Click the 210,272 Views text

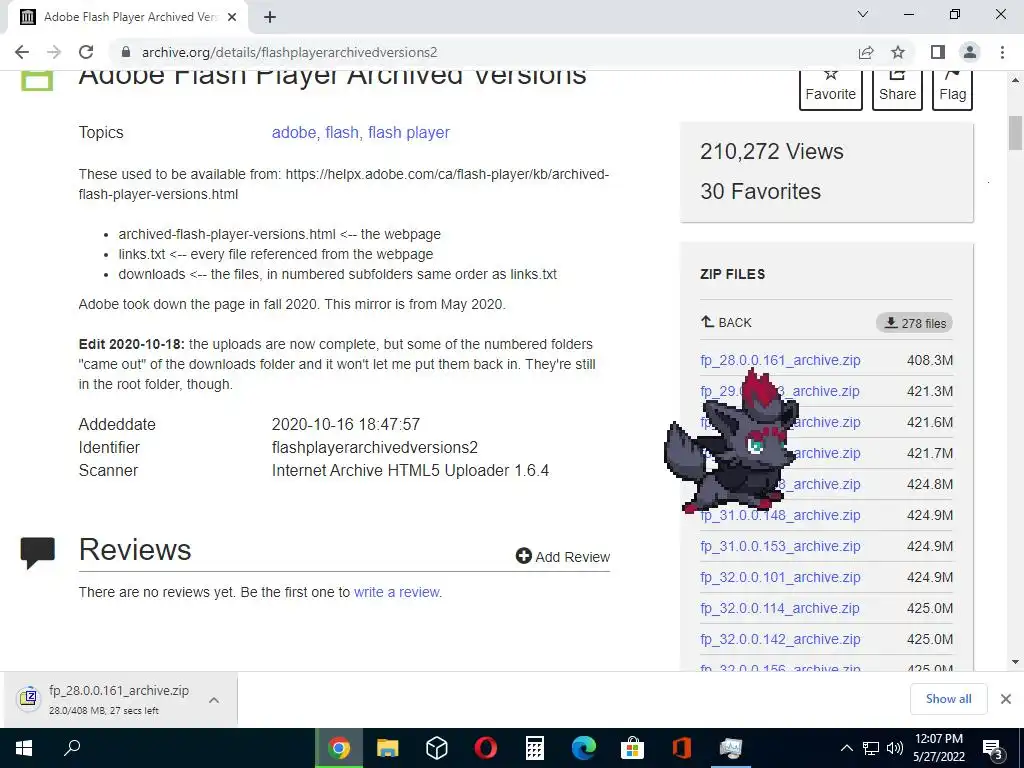coord(771,152)
